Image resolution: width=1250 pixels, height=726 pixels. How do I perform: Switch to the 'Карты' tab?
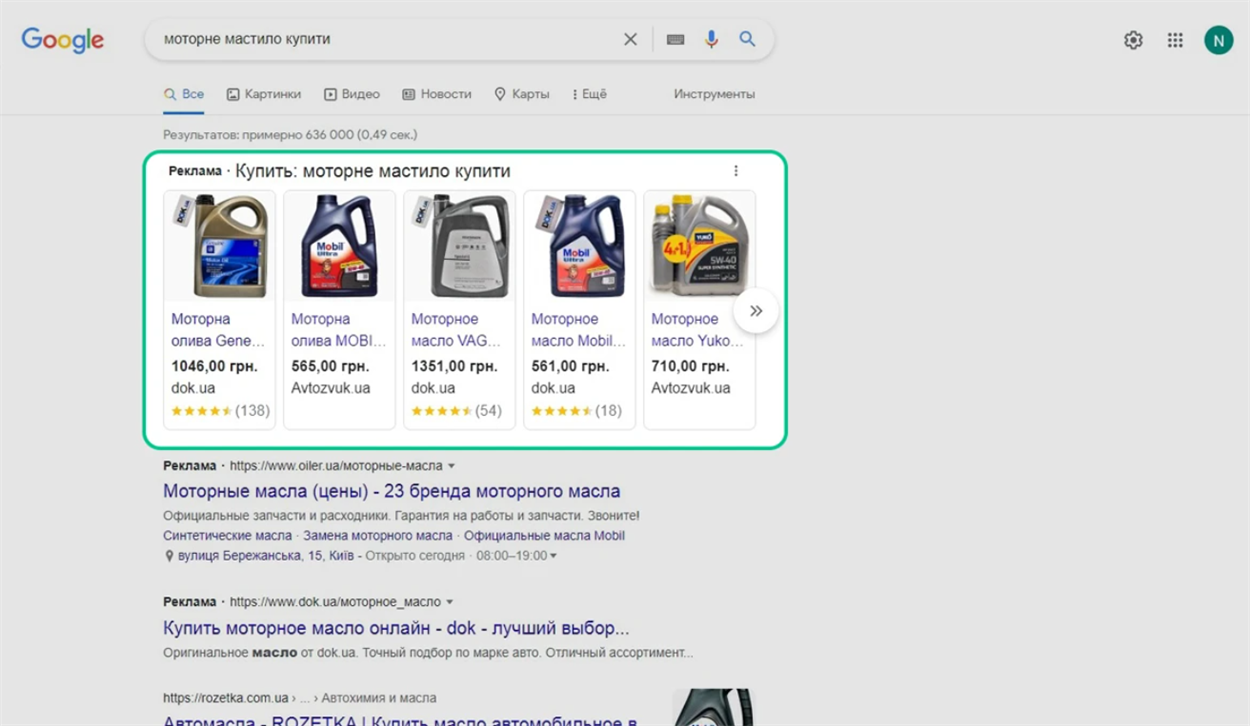522,94
